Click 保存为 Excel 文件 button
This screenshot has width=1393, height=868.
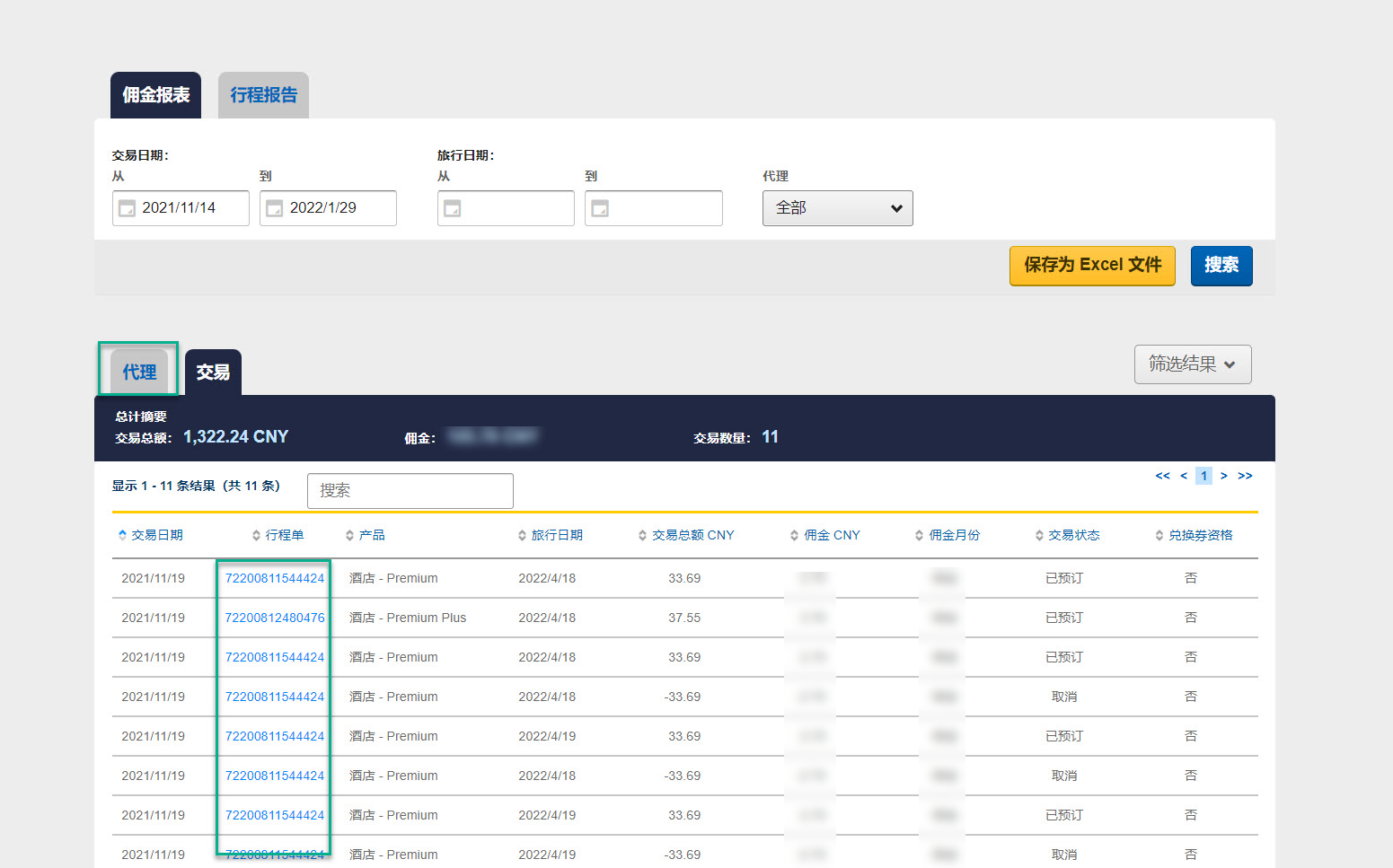1092,266
